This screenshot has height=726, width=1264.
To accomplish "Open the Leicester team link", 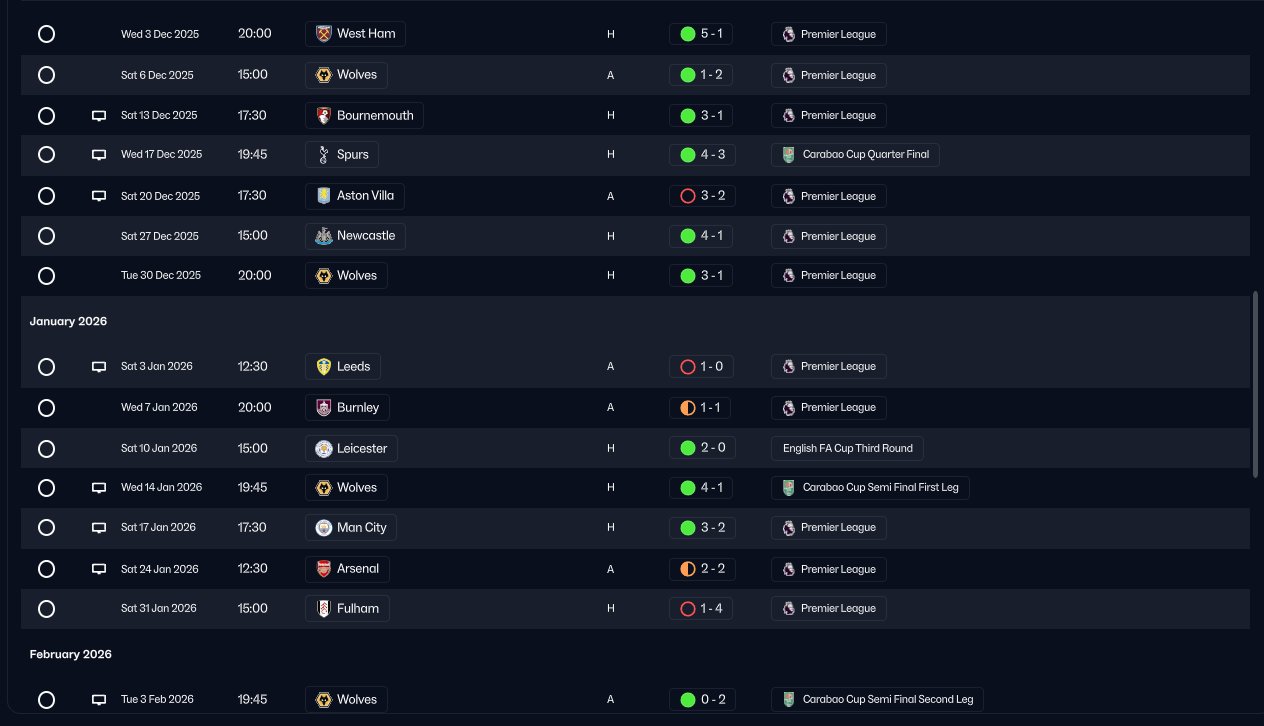I will [x=351, y=448].
